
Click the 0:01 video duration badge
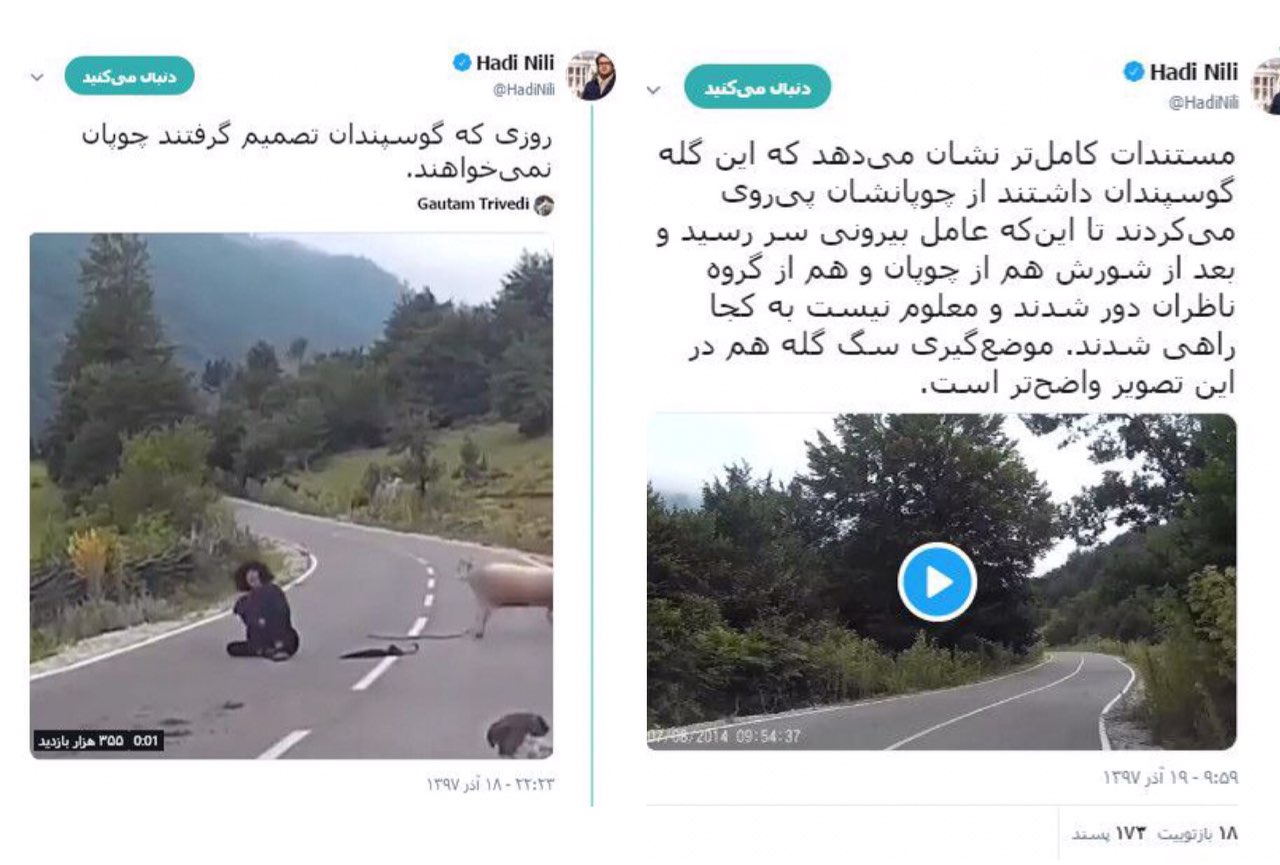click(146, 742)
